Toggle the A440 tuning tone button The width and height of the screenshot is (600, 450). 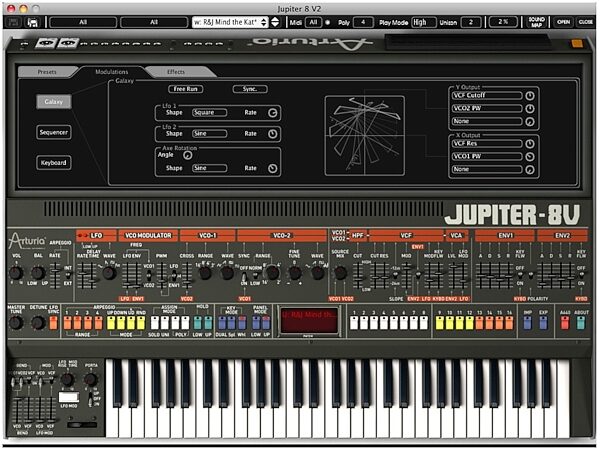tap(565, 323)
